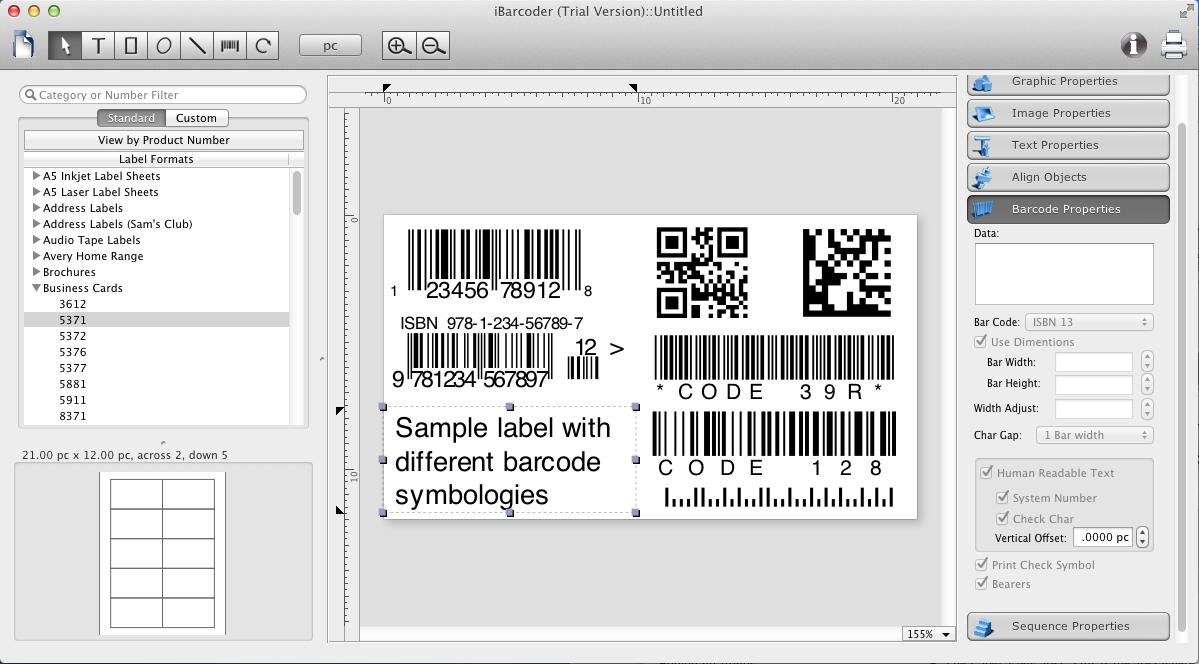
Task: Select the Line drawing tool
Action: [x=196, y=45]
